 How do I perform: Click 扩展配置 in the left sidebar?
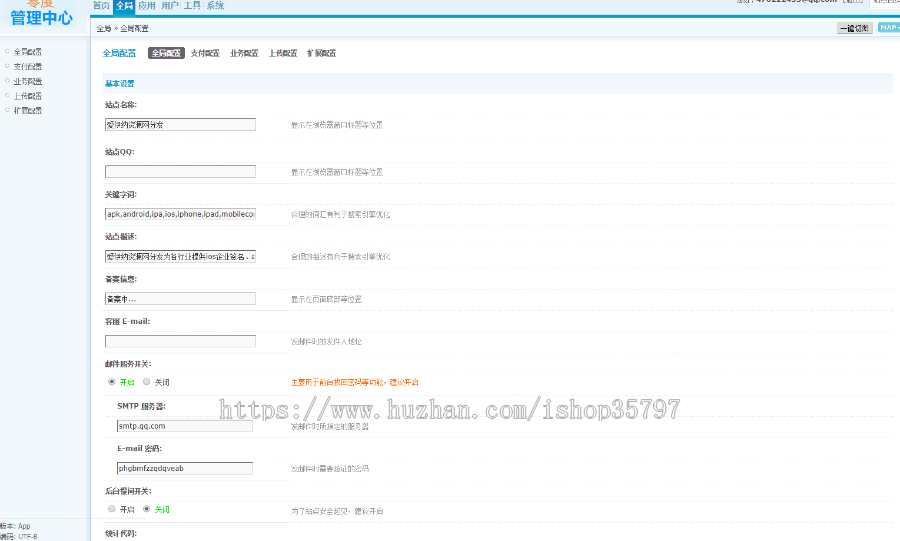(28, 110)
